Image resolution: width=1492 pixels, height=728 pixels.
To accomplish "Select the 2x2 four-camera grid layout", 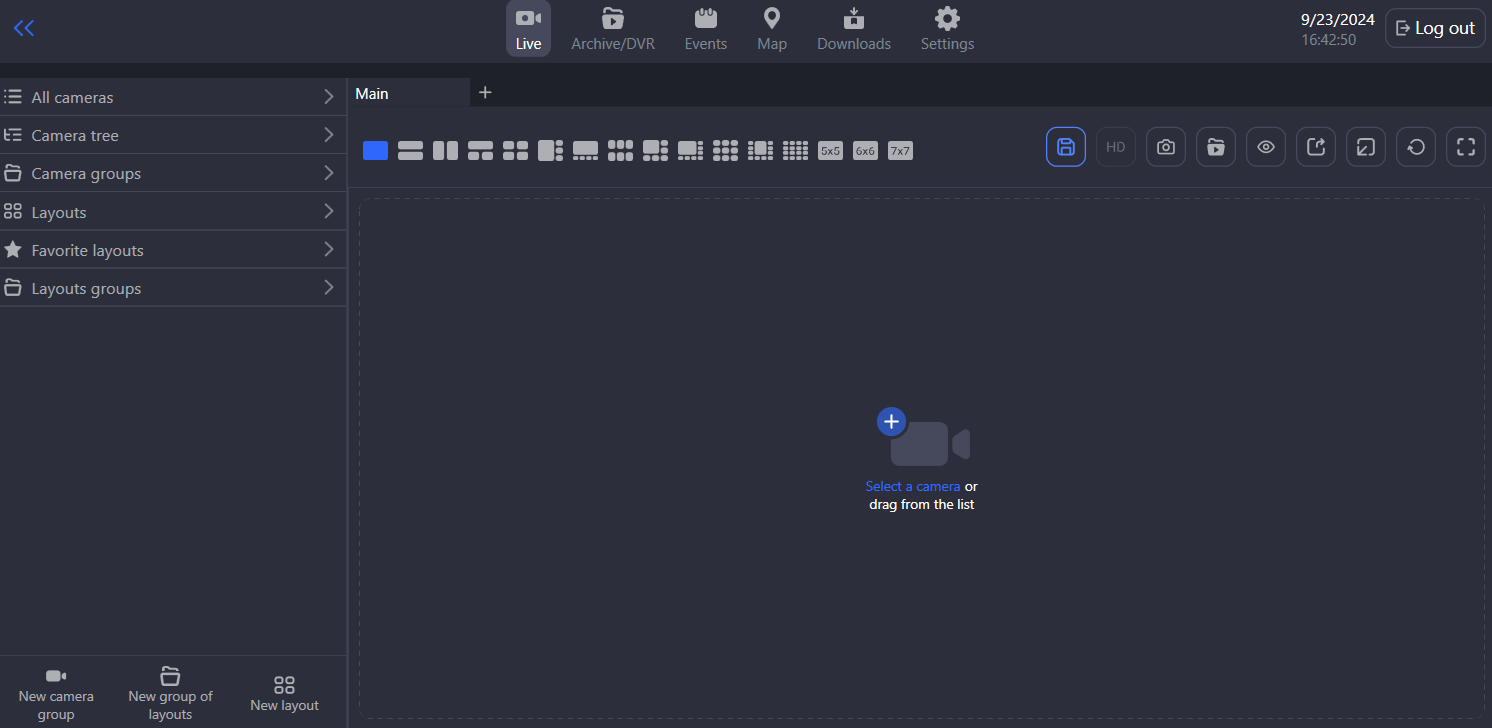I will click(x=515, y=151).
